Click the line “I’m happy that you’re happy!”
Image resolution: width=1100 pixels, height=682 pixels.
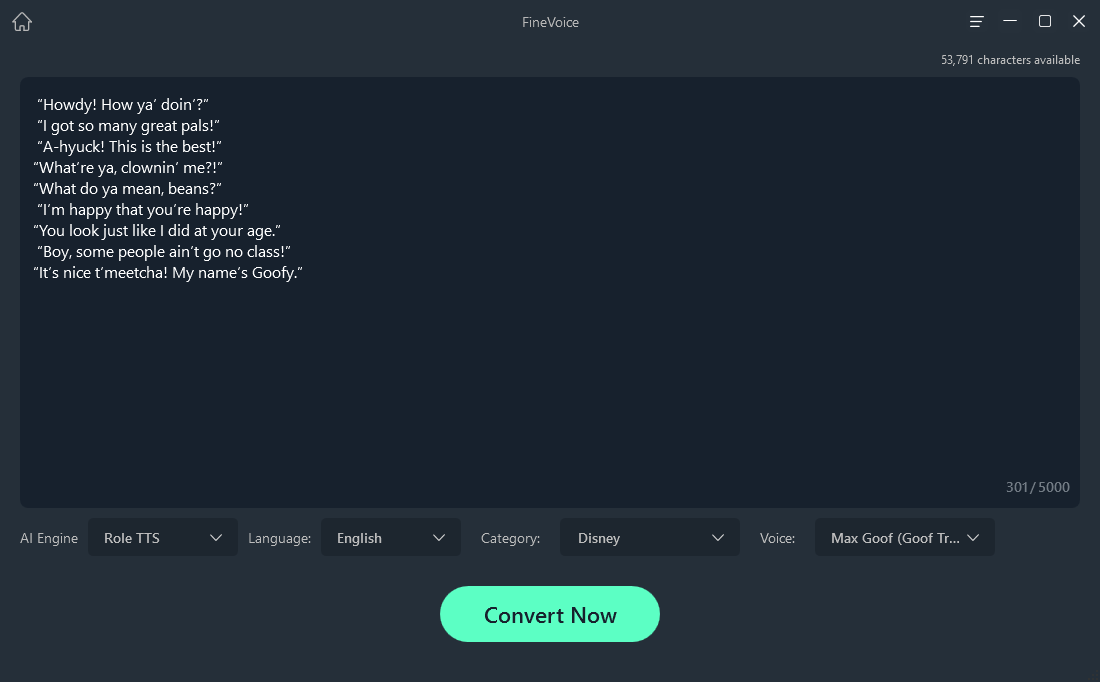[x=142, y=210]
